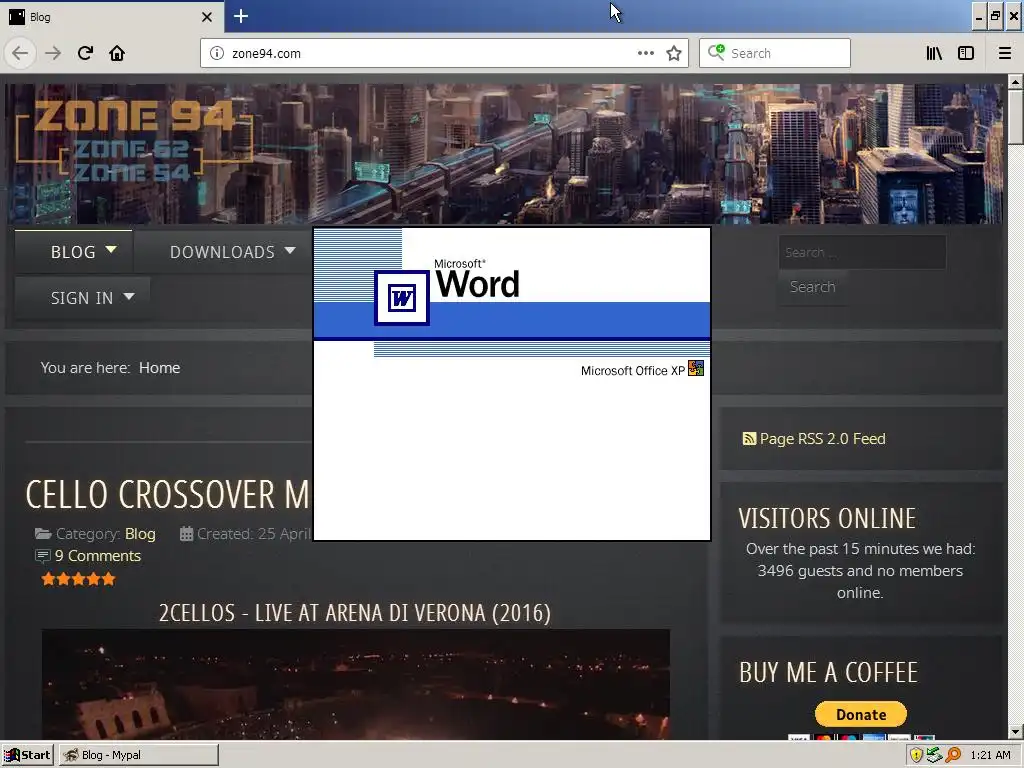Click the five-star article rating
The height and width of the screenshot is (768, 1024).
click(x=78, y=579)
